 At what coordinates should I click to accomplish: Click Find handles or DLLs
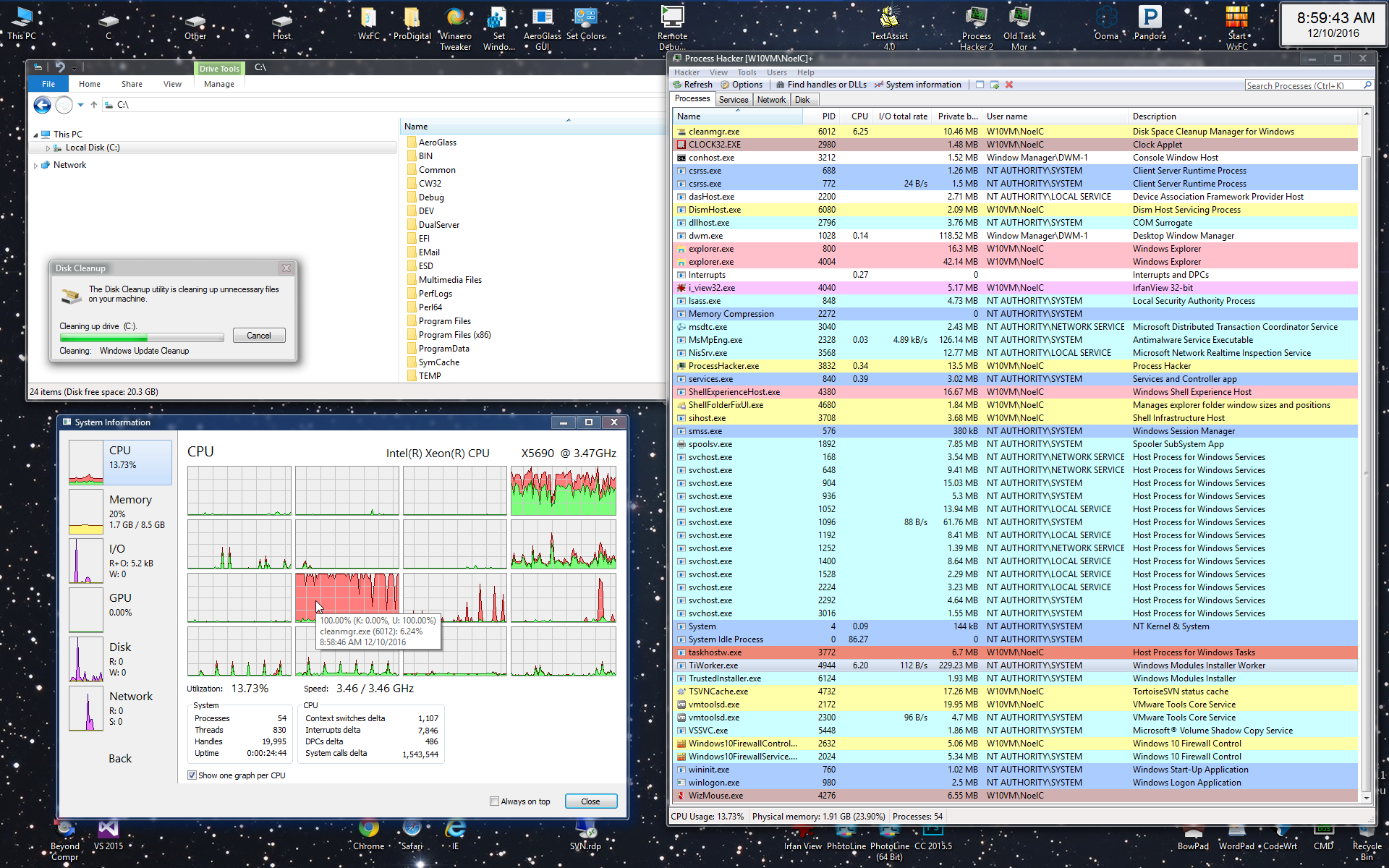[x=821, y=85]
